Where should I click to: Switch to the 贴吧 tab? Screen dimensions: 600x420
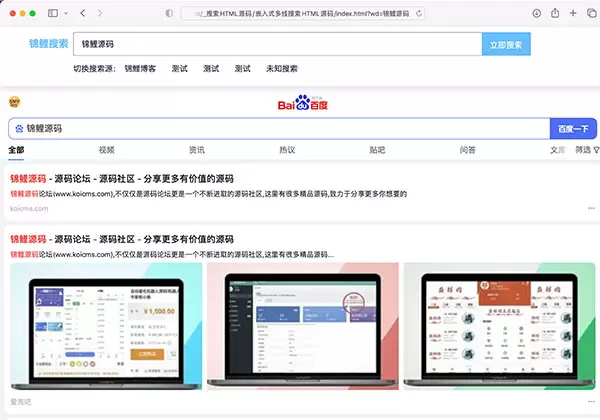(x=377, y=150)
